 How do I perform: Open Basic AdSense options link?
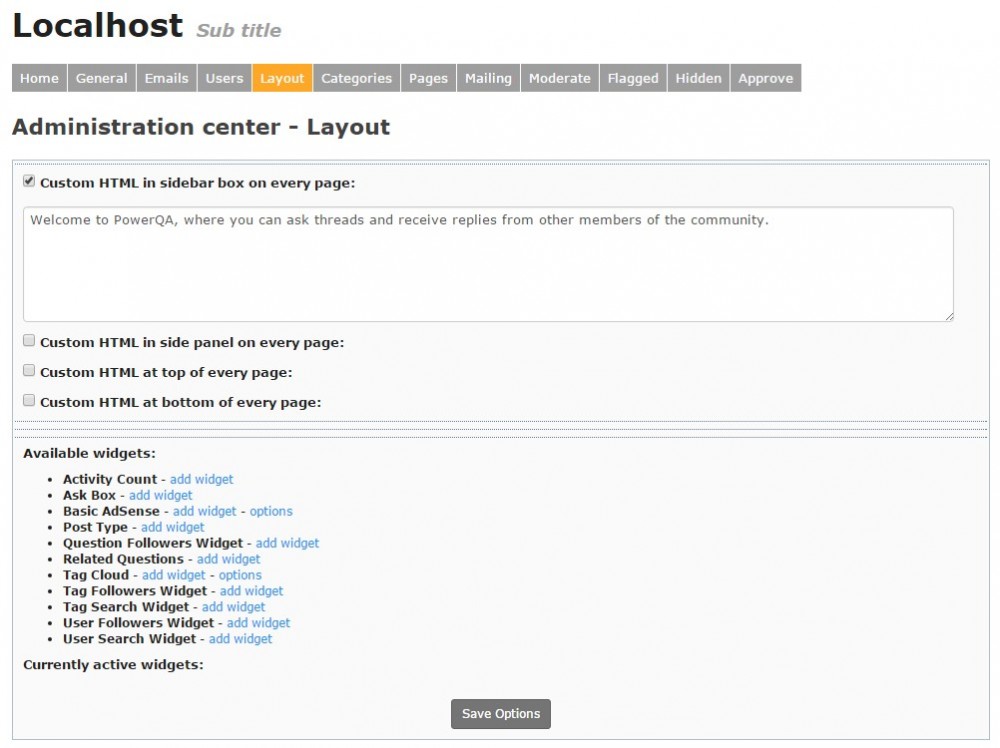click(x=271, y=511)
